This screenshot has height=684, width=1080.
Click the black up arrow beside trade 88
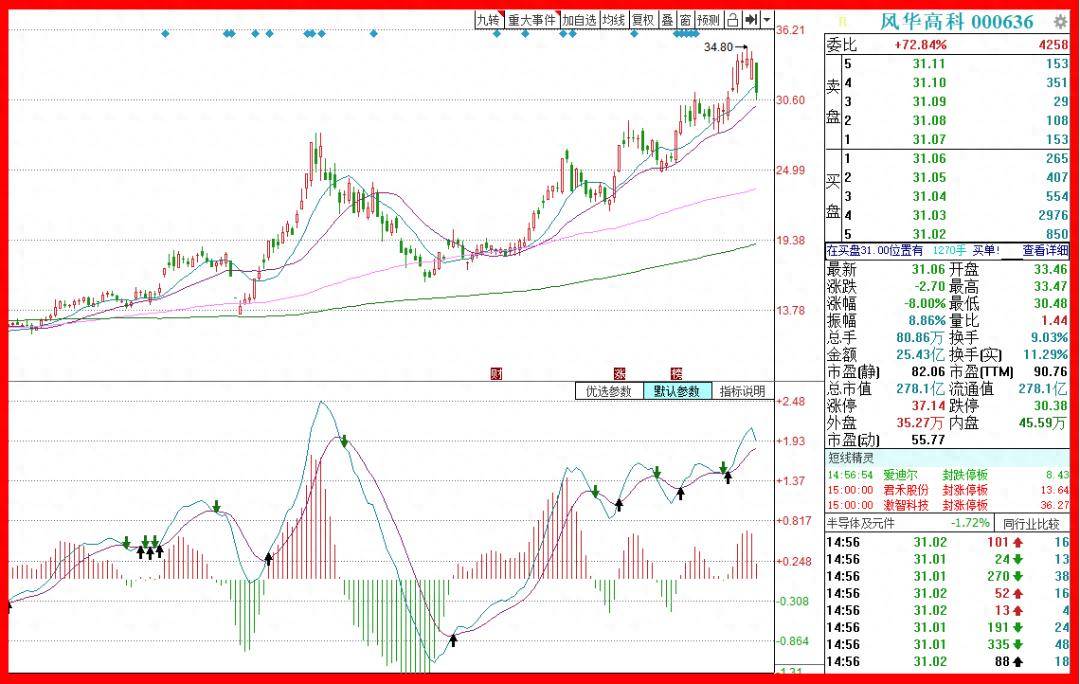[x=1017, y=662]
